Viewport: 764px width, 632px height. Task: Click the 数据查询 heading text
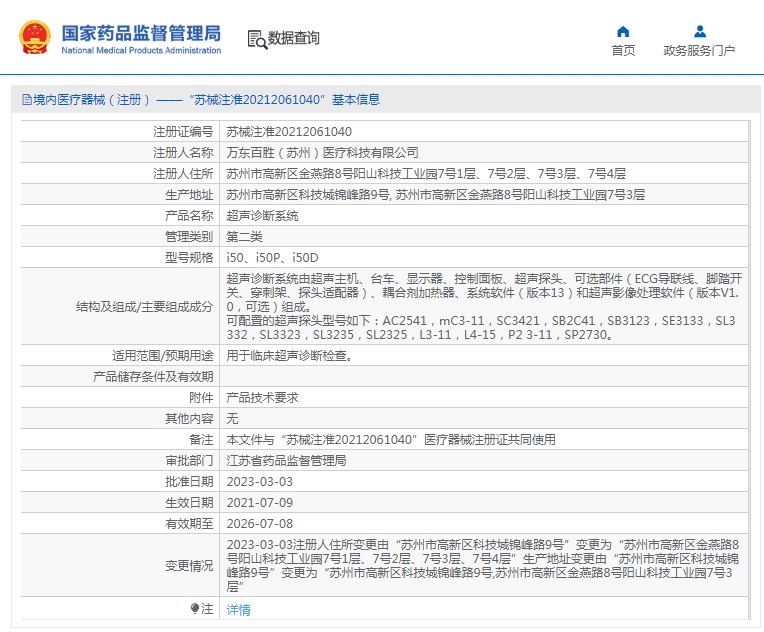click(294, 38)
